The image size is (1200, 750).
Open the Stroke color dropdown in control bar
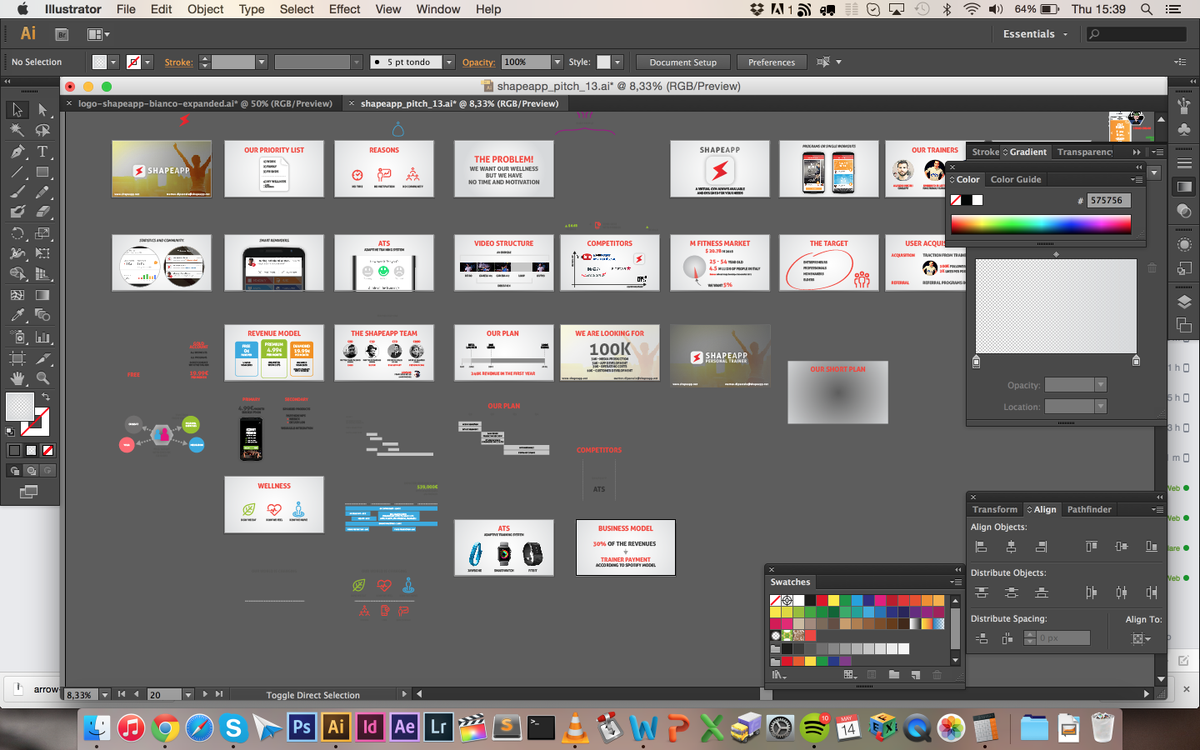148,62
